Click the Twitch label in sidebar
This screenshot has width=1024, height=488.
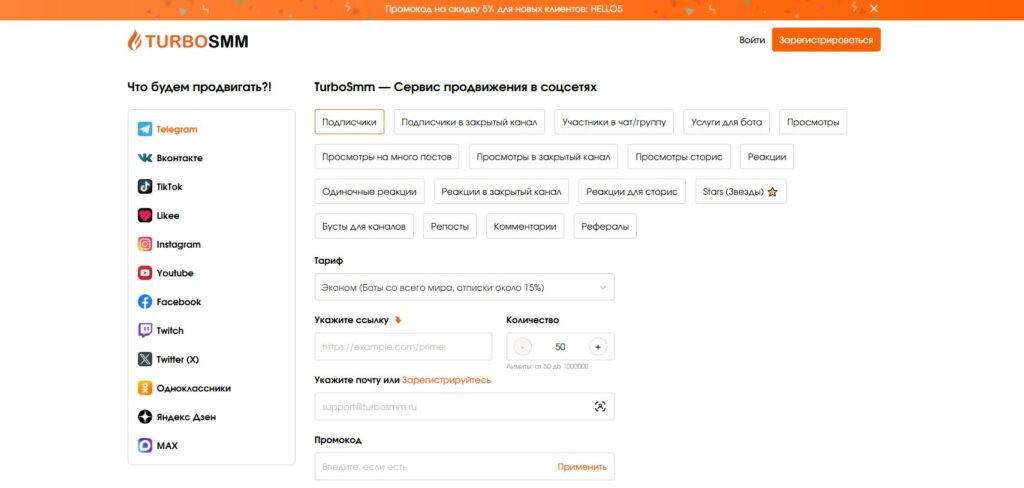coord(170,331)
